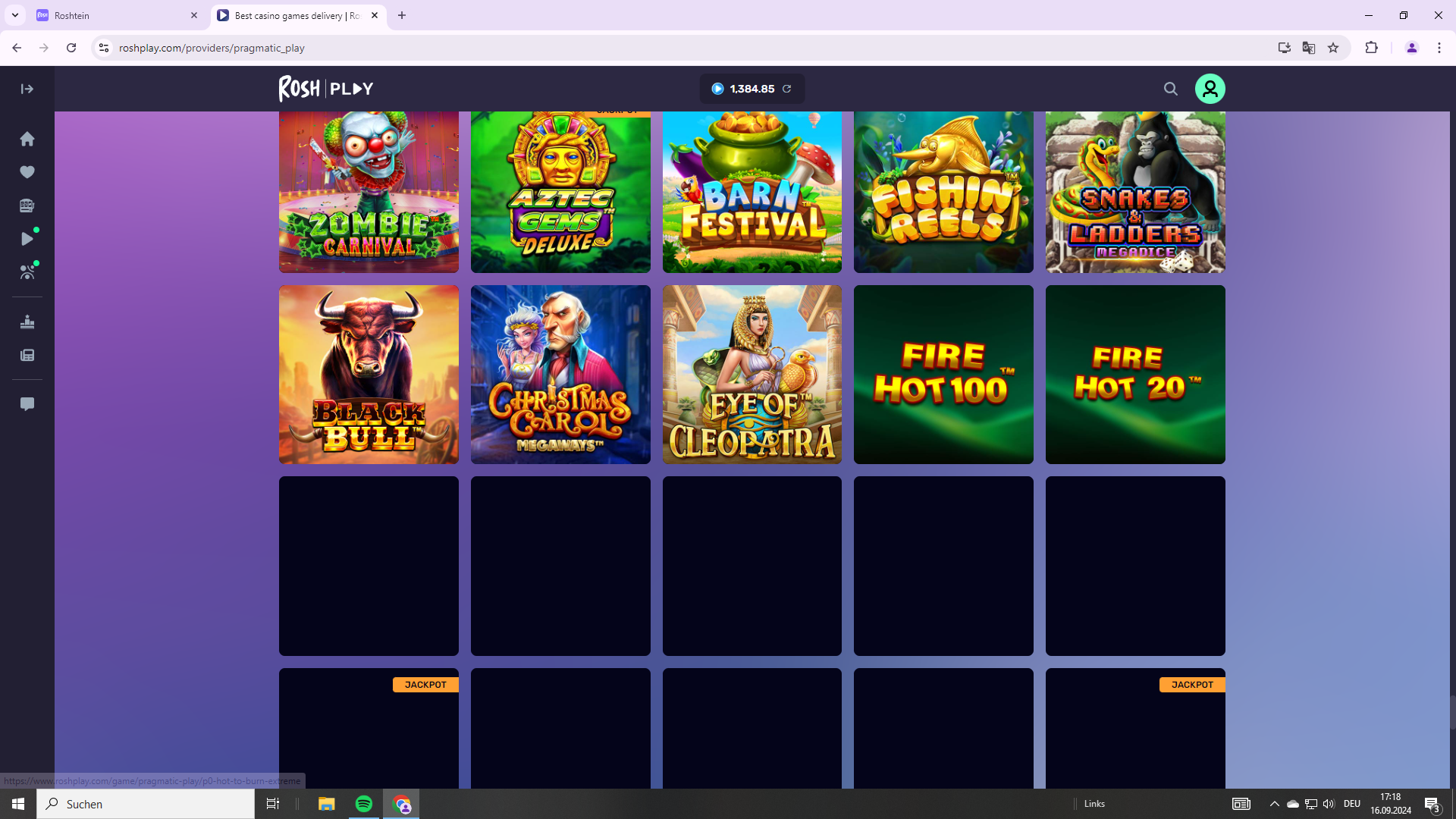Open favorites heart icon in sidebar
1456x819 pixels.
click(x=27, y=172)
